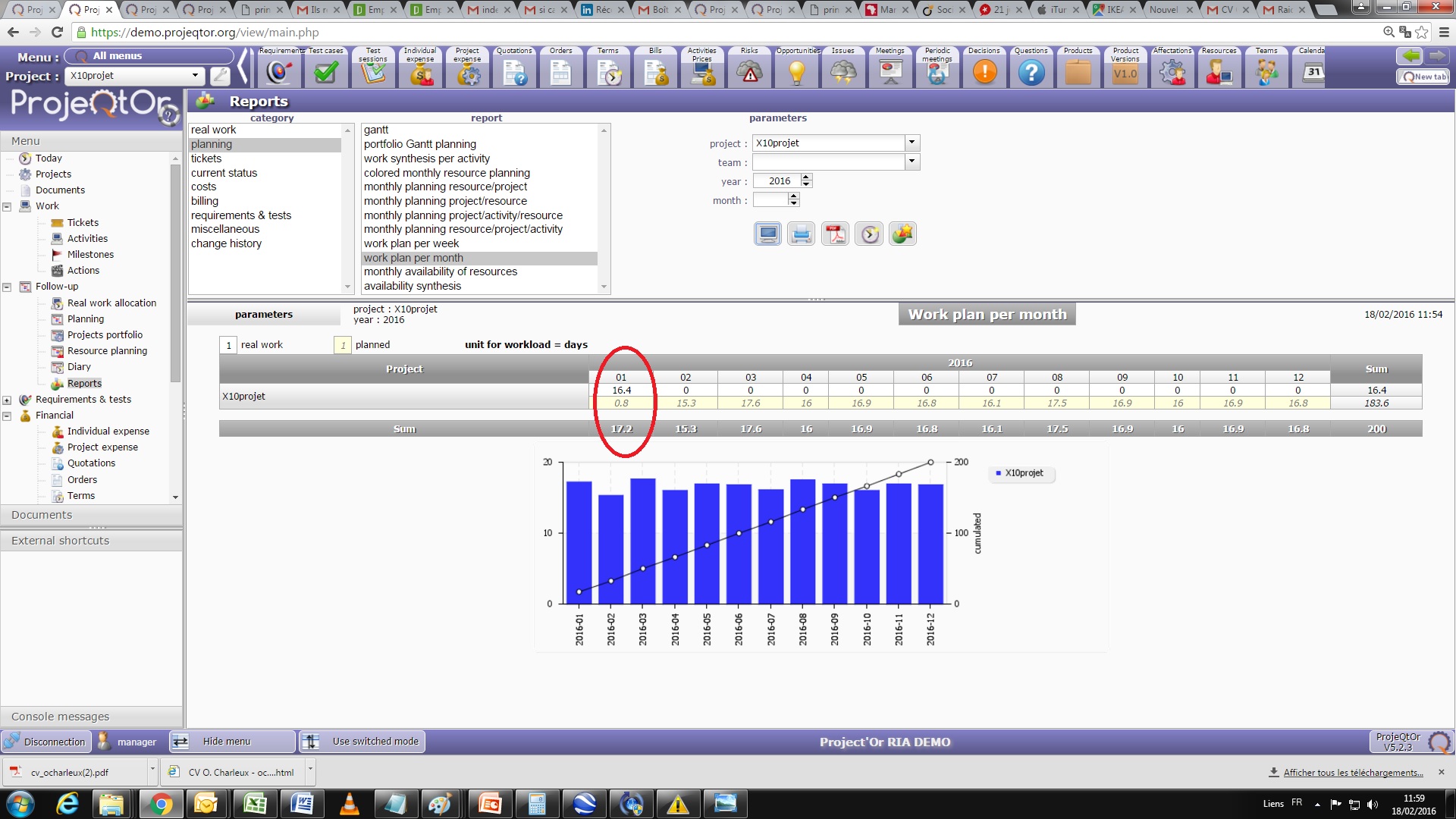
Task: Select the costs report category
Action: (x=203, y=187)
